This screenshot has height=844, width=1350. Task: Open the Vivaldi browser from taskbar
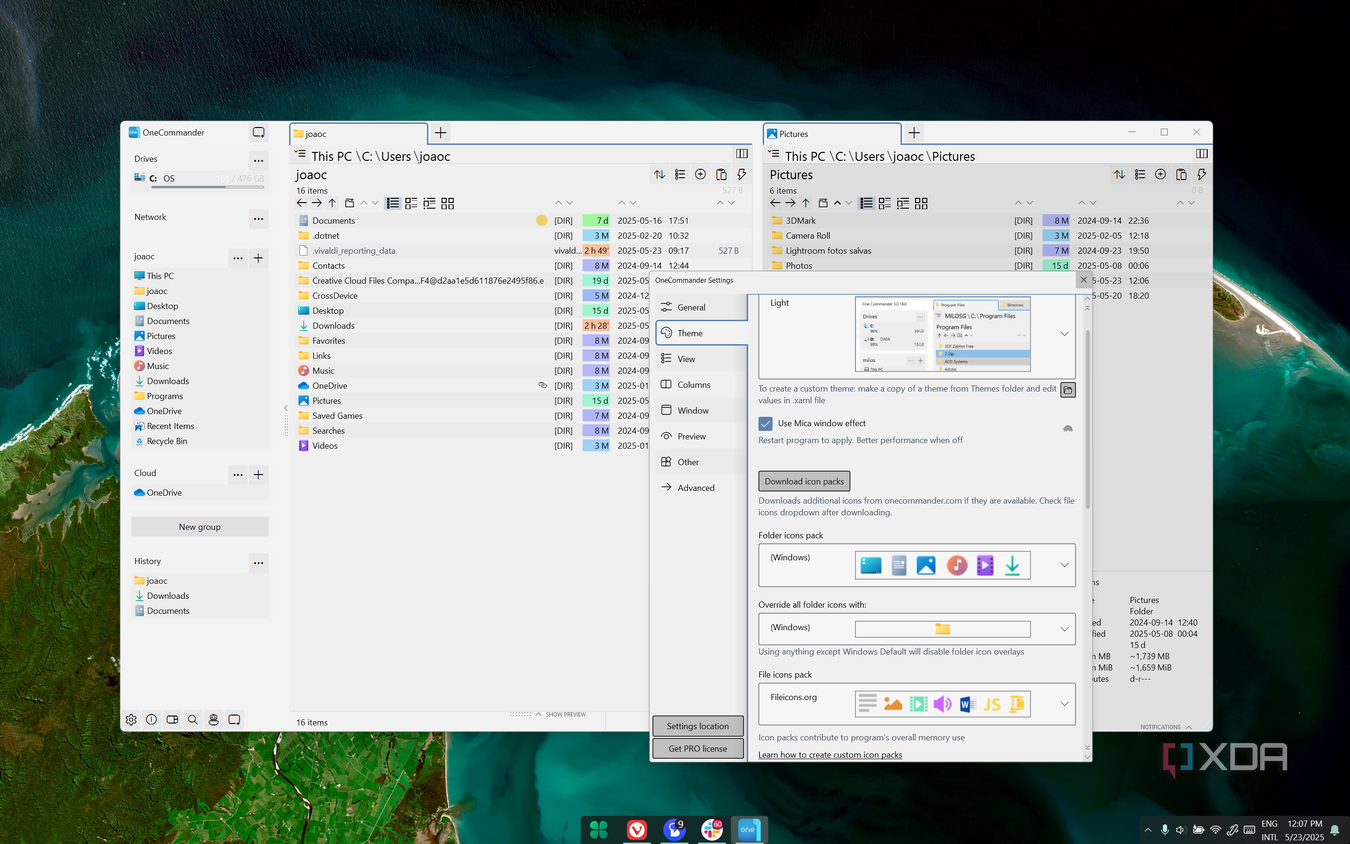637,830
